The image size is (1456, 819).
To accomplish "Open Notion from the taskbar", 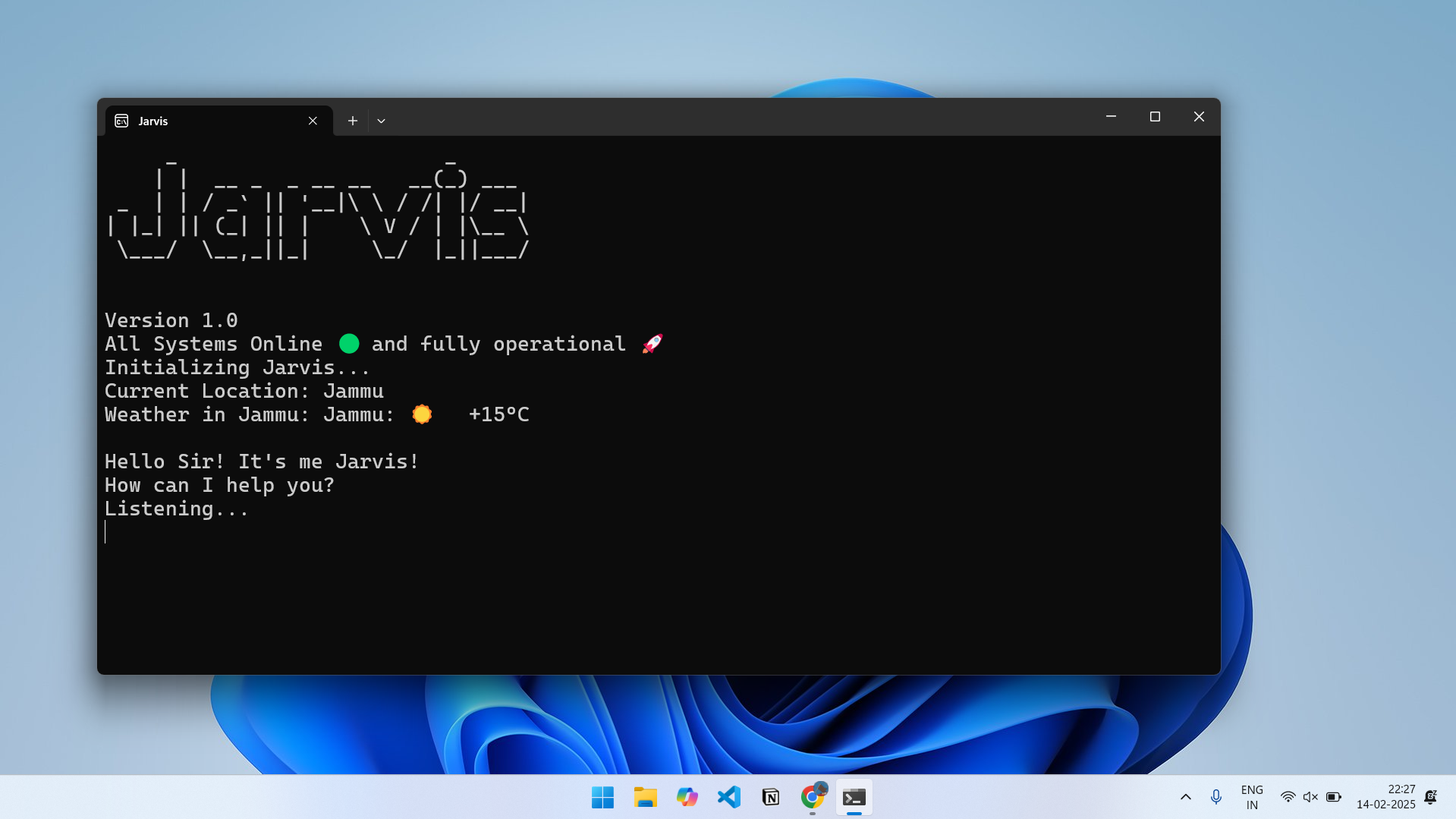I will (x=770, y=797).
